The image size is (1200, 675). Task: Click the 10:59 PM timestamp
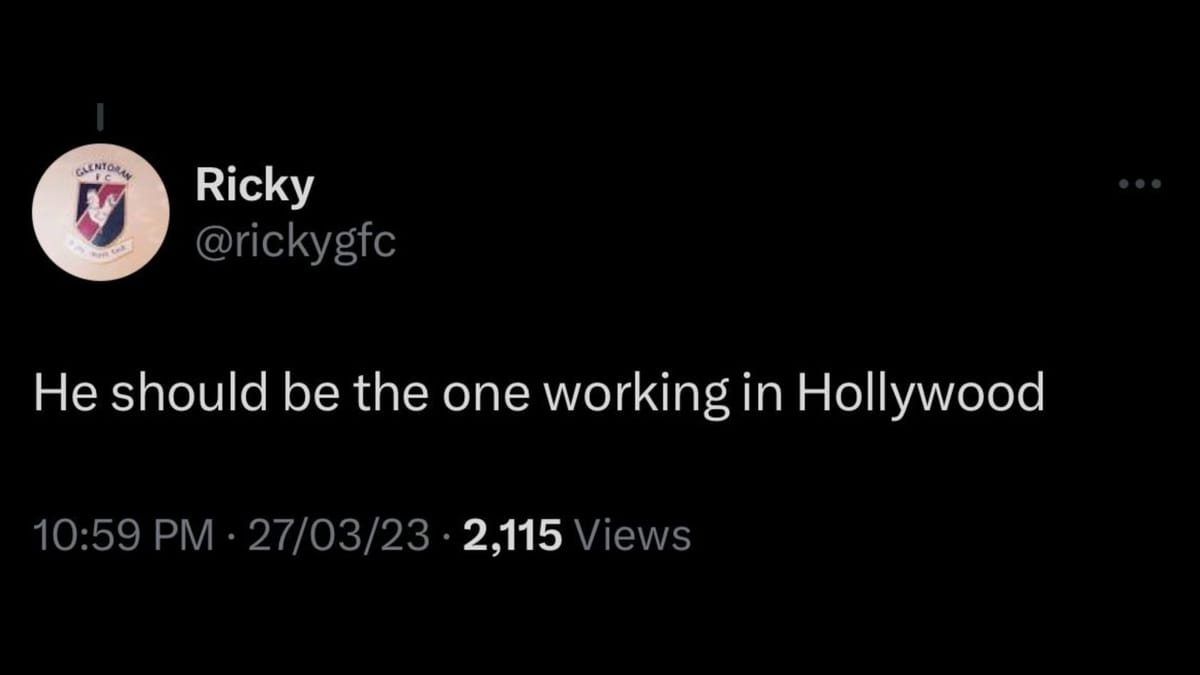123,535
